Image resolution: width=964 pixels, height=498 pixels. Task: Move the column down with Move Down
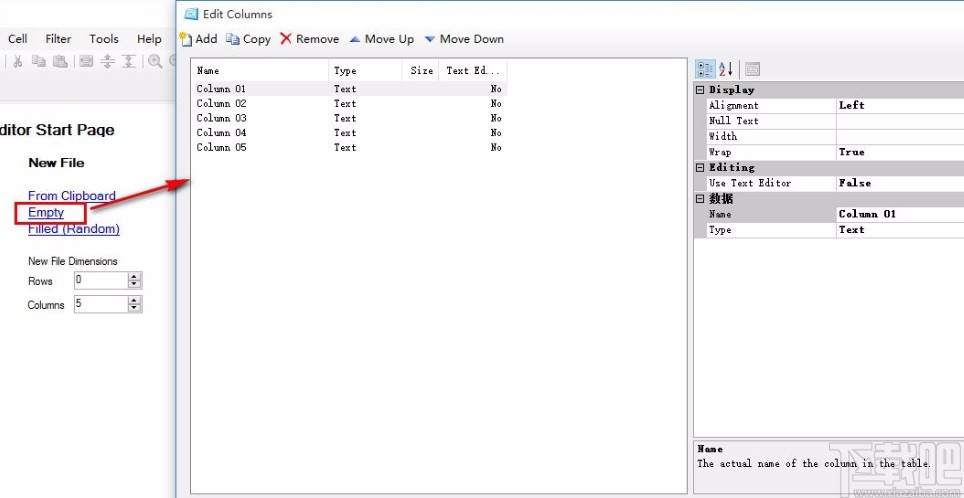[464, 39]
